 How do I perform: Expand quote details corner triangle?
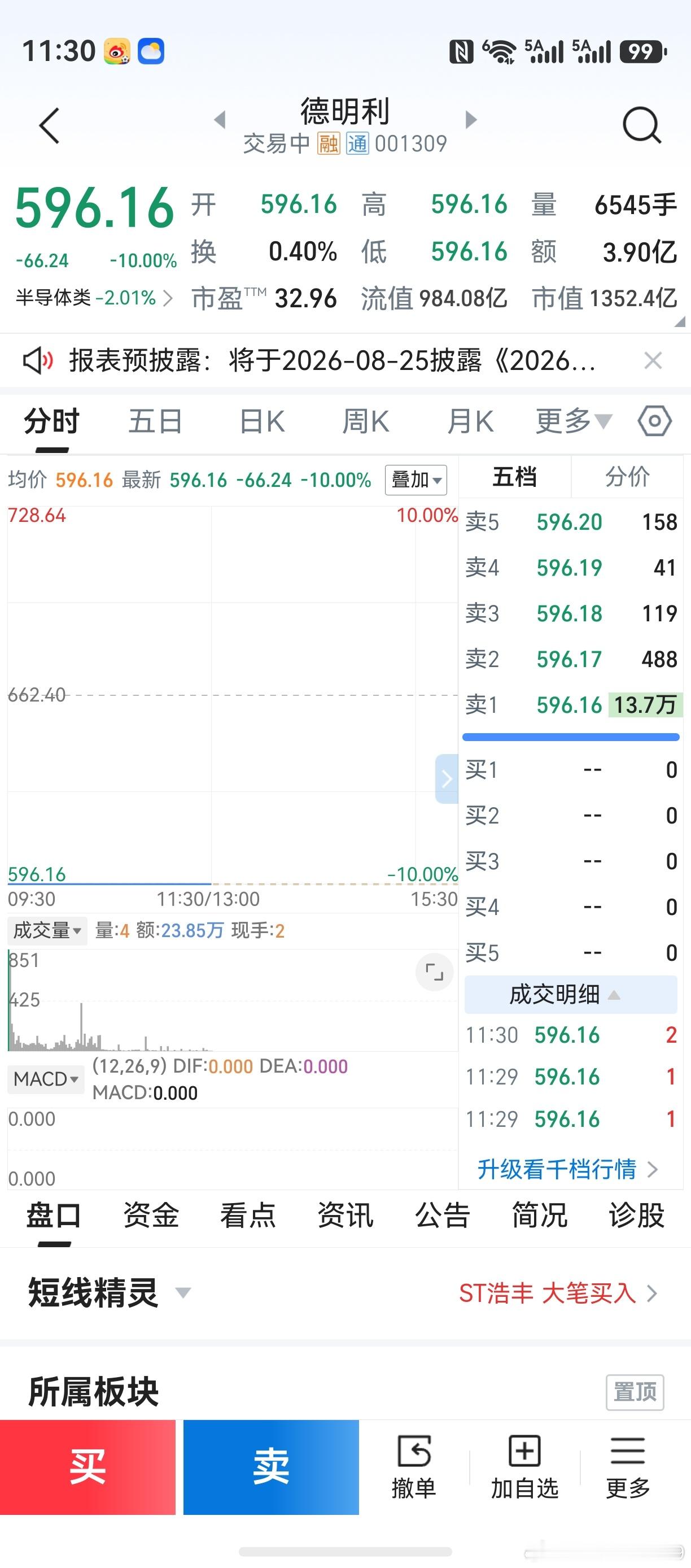click(x=680, y=322)
